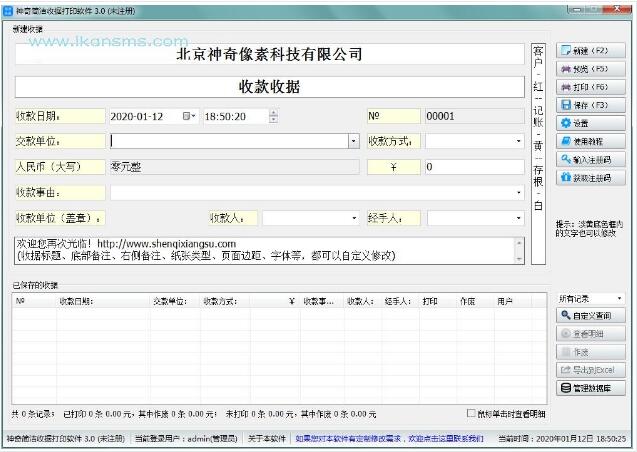Export records via 导出到Excel
This screenshot has width=637, height=452.
point(590,370)
